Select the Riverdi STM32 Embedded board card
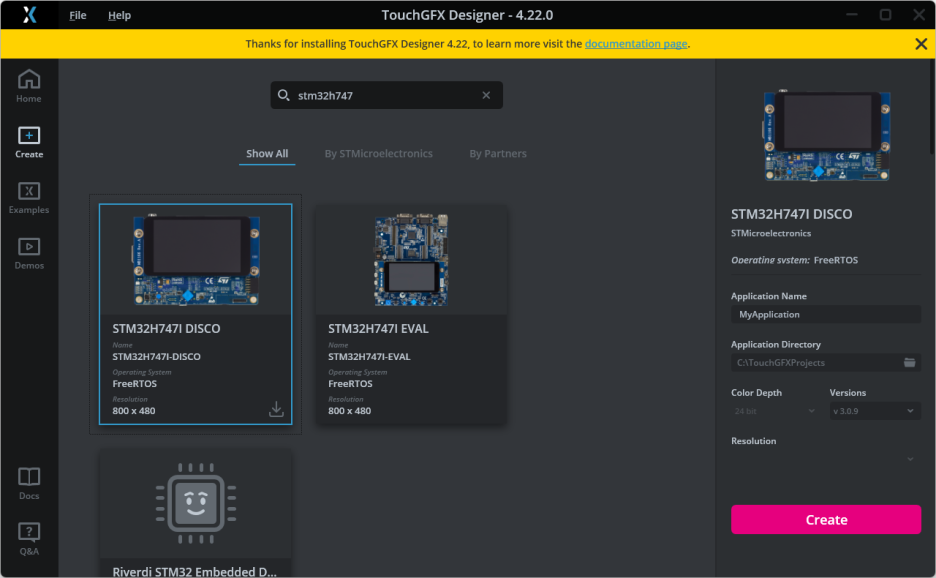 (196, 513)
